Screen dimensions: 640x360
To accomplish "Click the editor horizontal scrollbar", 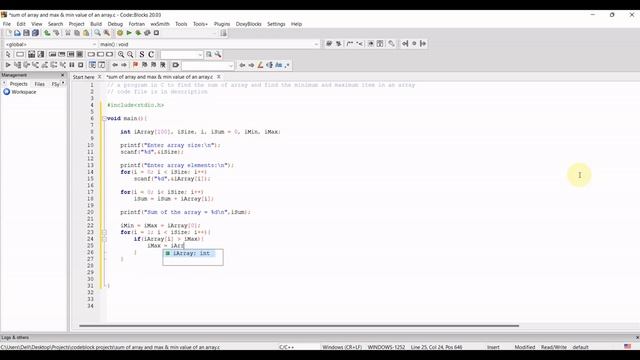I will coord(299,326).
